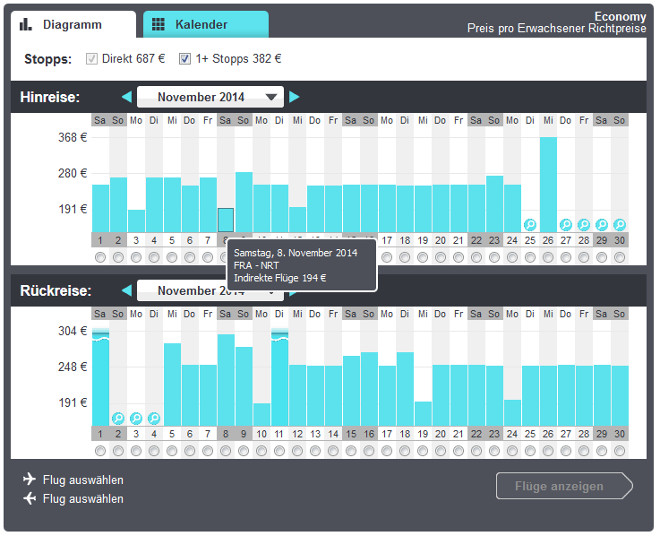Screen dimensions: 660x536
Task: Go to next month for Rückreise
Action: pyautogui.click(x=295, y=291)
